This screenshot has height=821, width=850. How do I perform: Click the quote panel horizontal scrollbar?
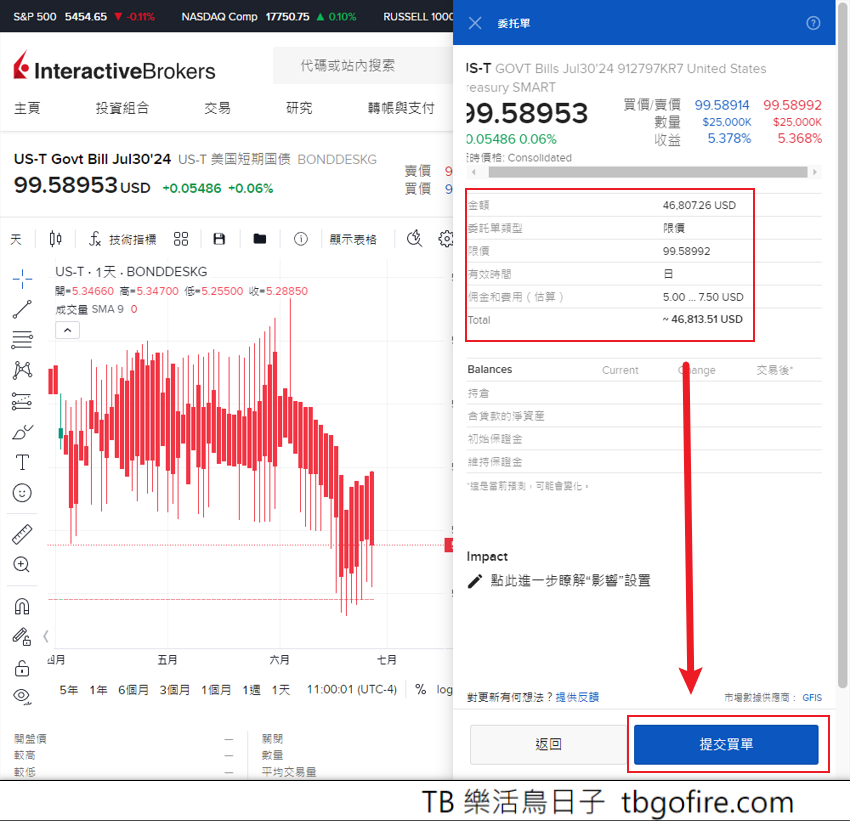click(x=648, y=172)
